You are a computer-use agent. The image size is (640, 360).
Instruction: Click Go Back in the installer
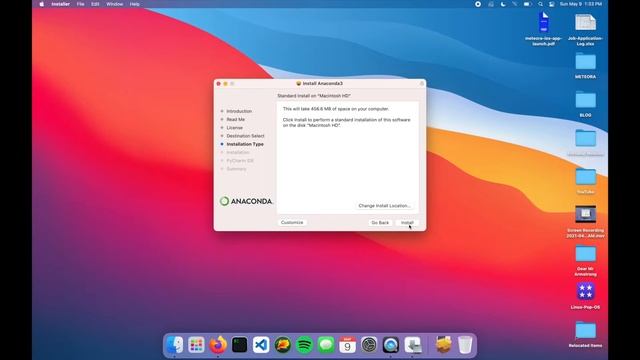[380, 222]
